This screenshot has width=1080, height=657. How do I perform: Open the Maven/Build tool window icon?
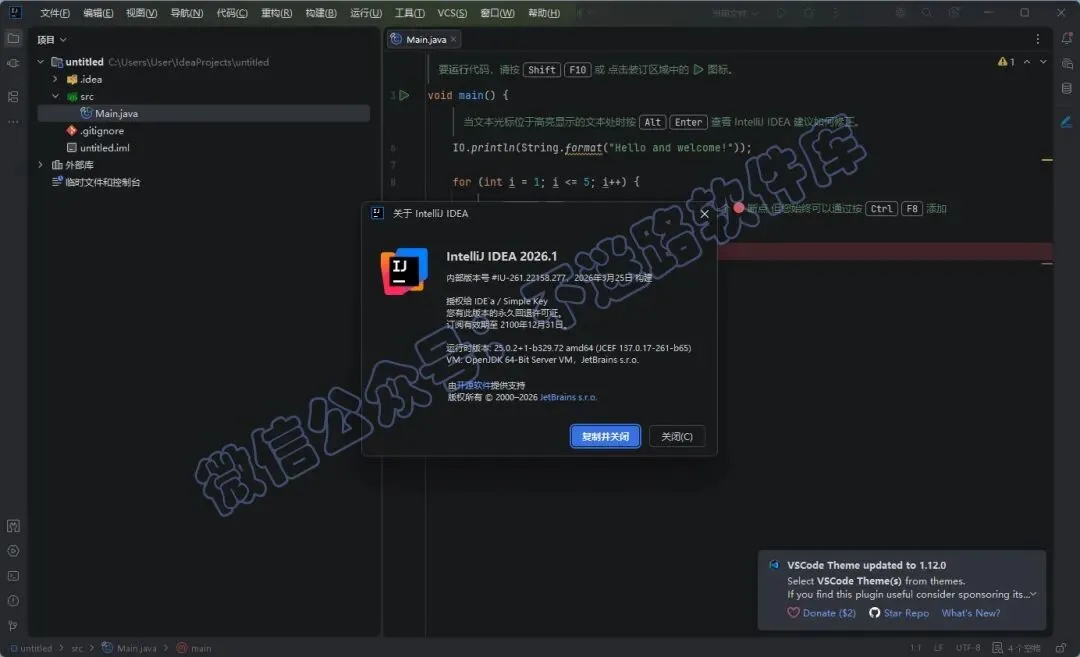pos(13,526)
